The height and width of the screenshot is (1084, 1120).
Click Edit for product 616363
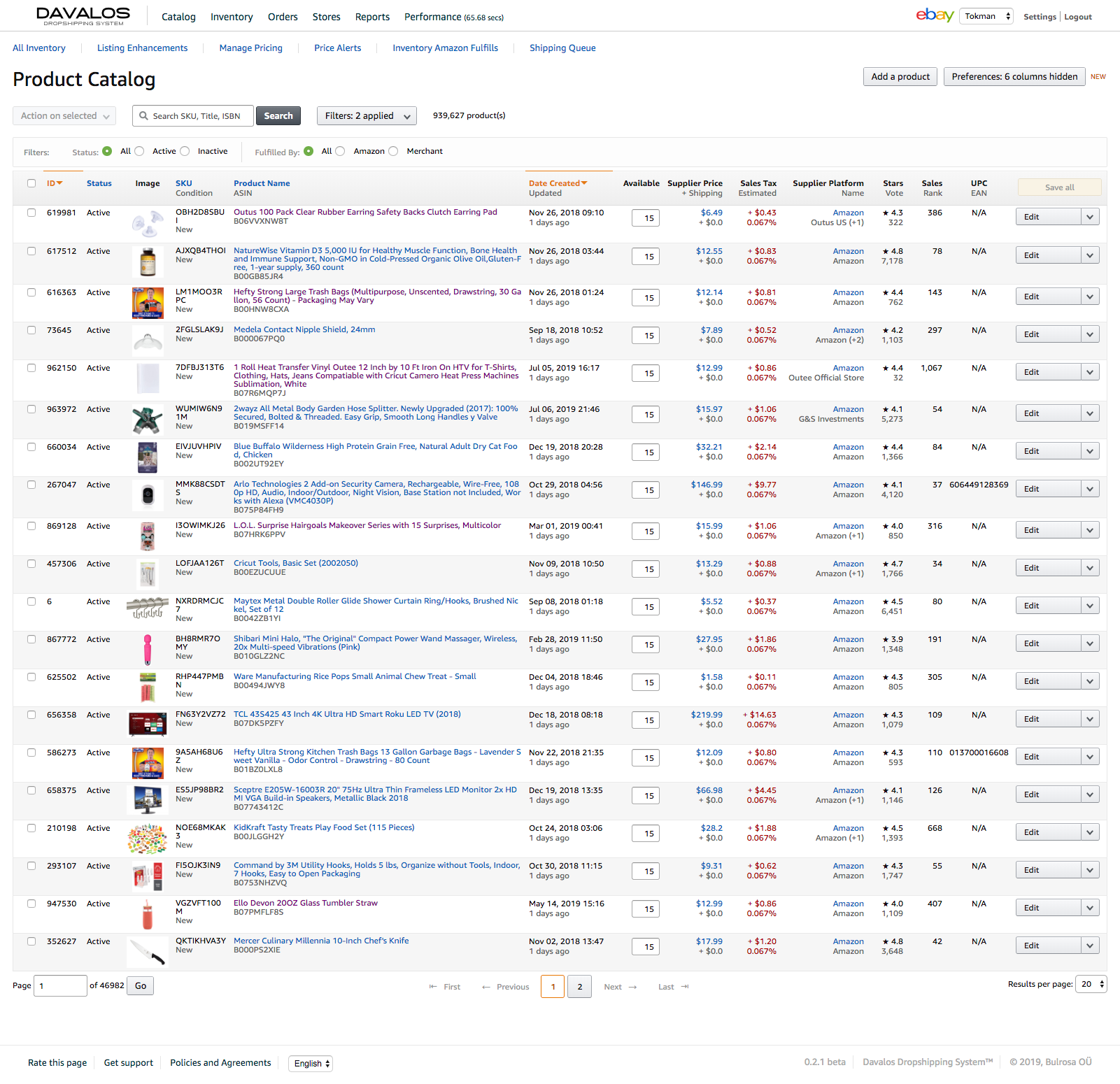[1048, 297]
